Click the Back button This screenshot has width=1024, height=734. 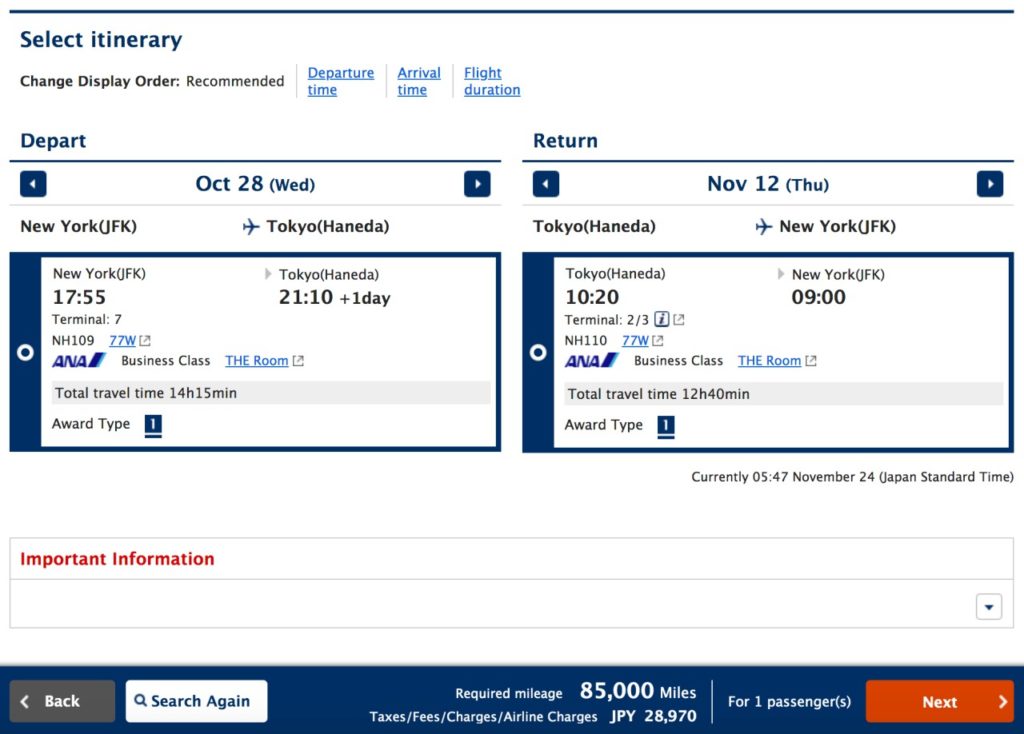[x=62, y=701]
